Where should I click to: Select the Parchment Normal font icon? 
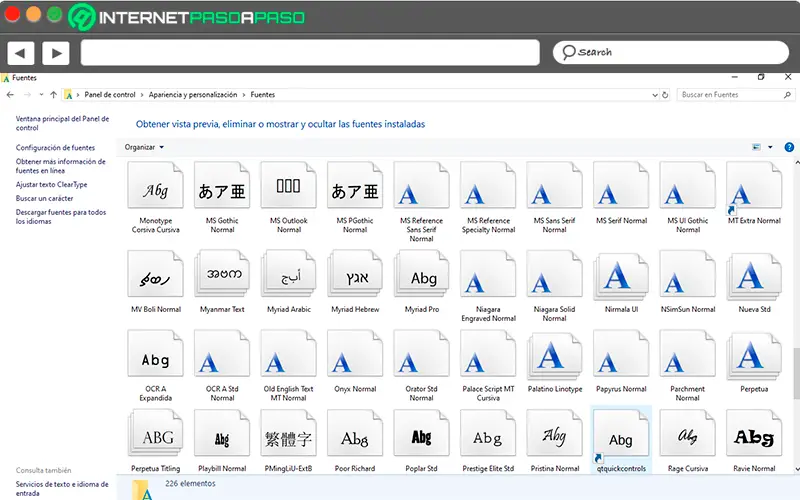pos(688,354)
